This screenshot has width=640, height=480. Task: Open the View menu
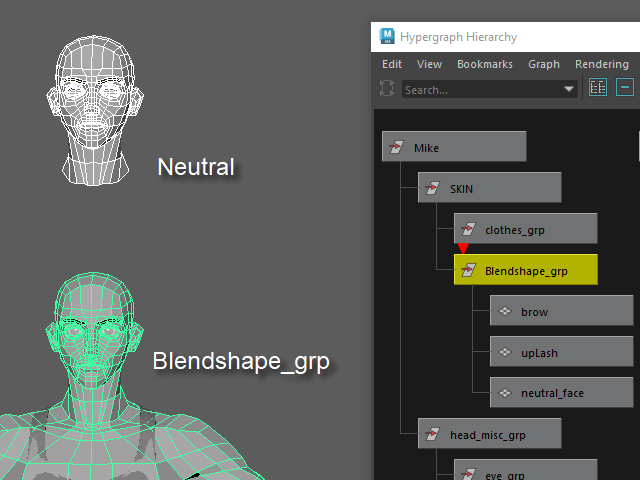(x=429, y=64)
